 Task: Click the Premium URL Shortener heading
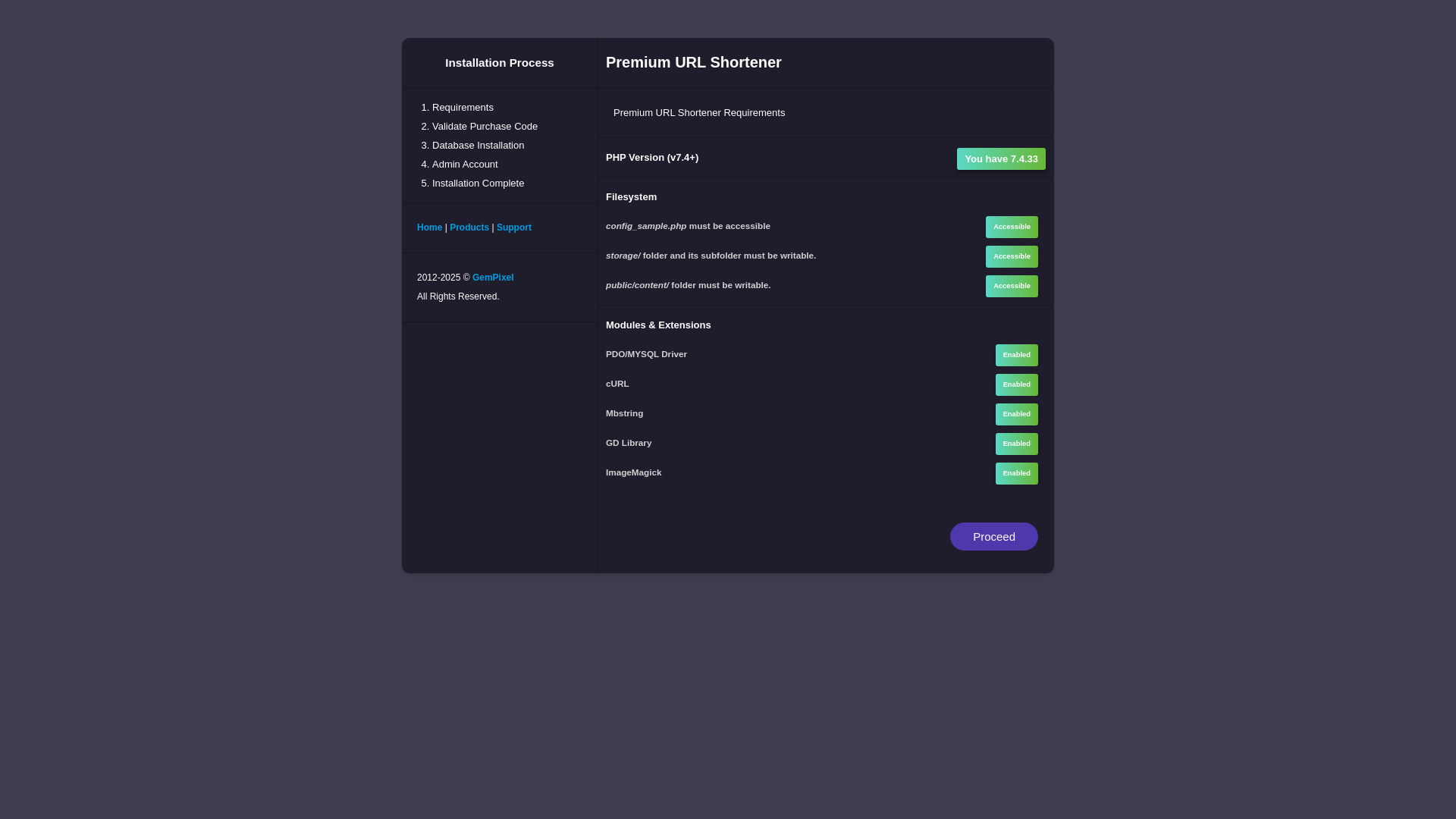click(x=693, y=62)
